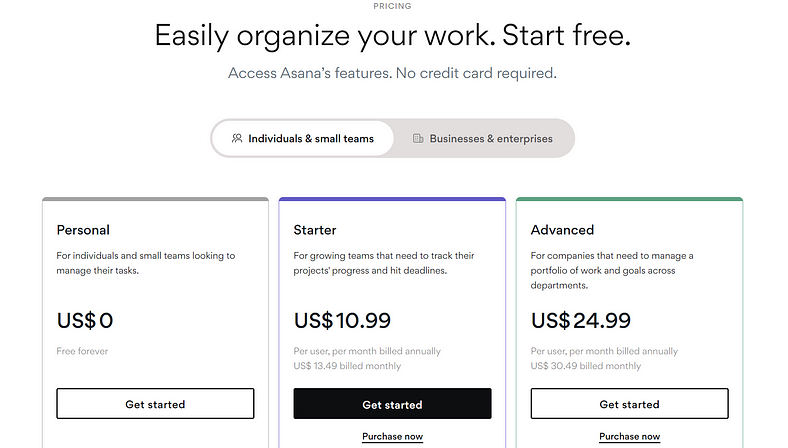Click the "Easily organize your work" headline
788x448 pixels.
[x=393, y=37]
